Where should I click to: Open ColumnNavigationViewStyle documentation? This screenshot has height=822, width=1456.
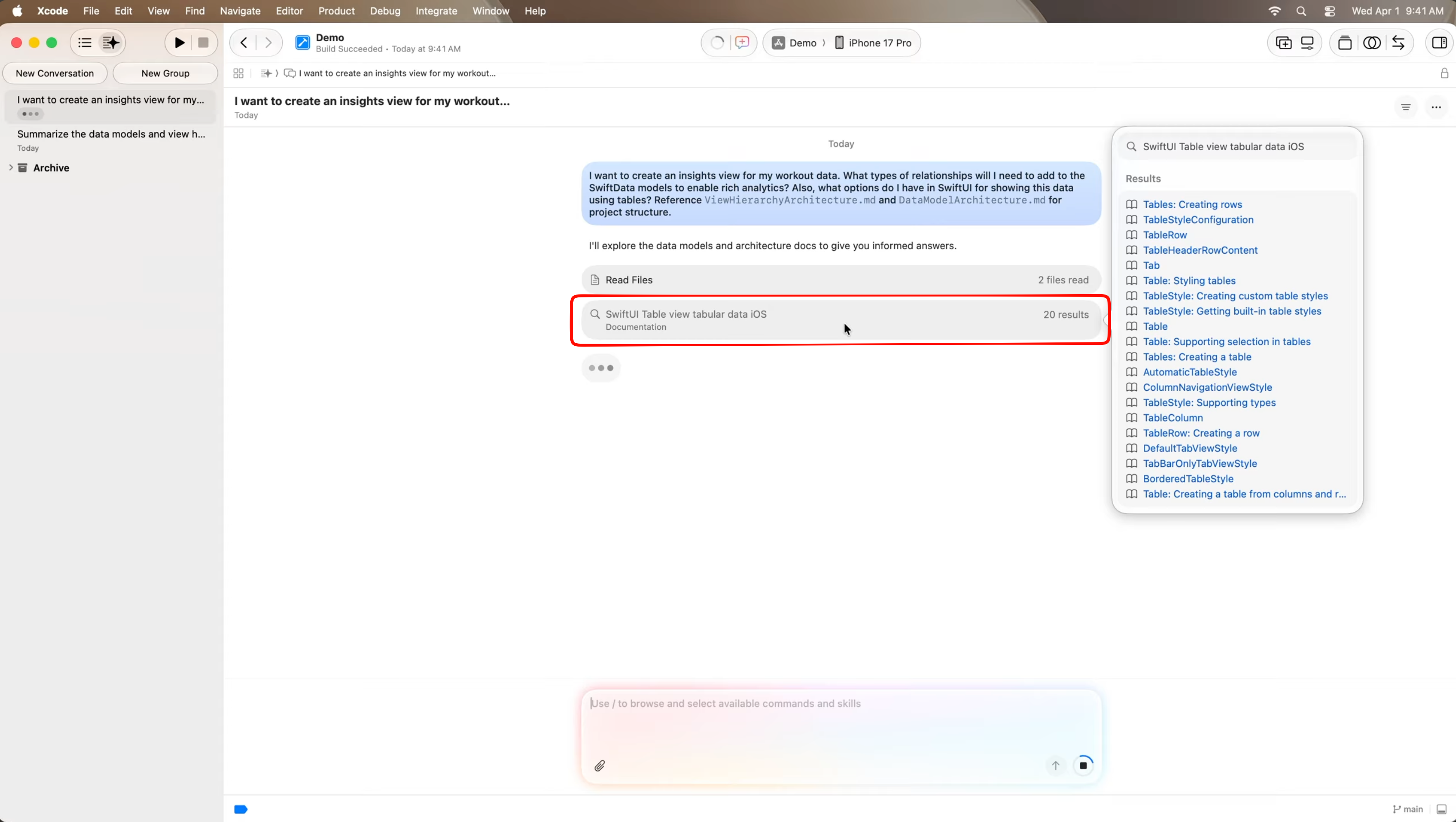1207,387
